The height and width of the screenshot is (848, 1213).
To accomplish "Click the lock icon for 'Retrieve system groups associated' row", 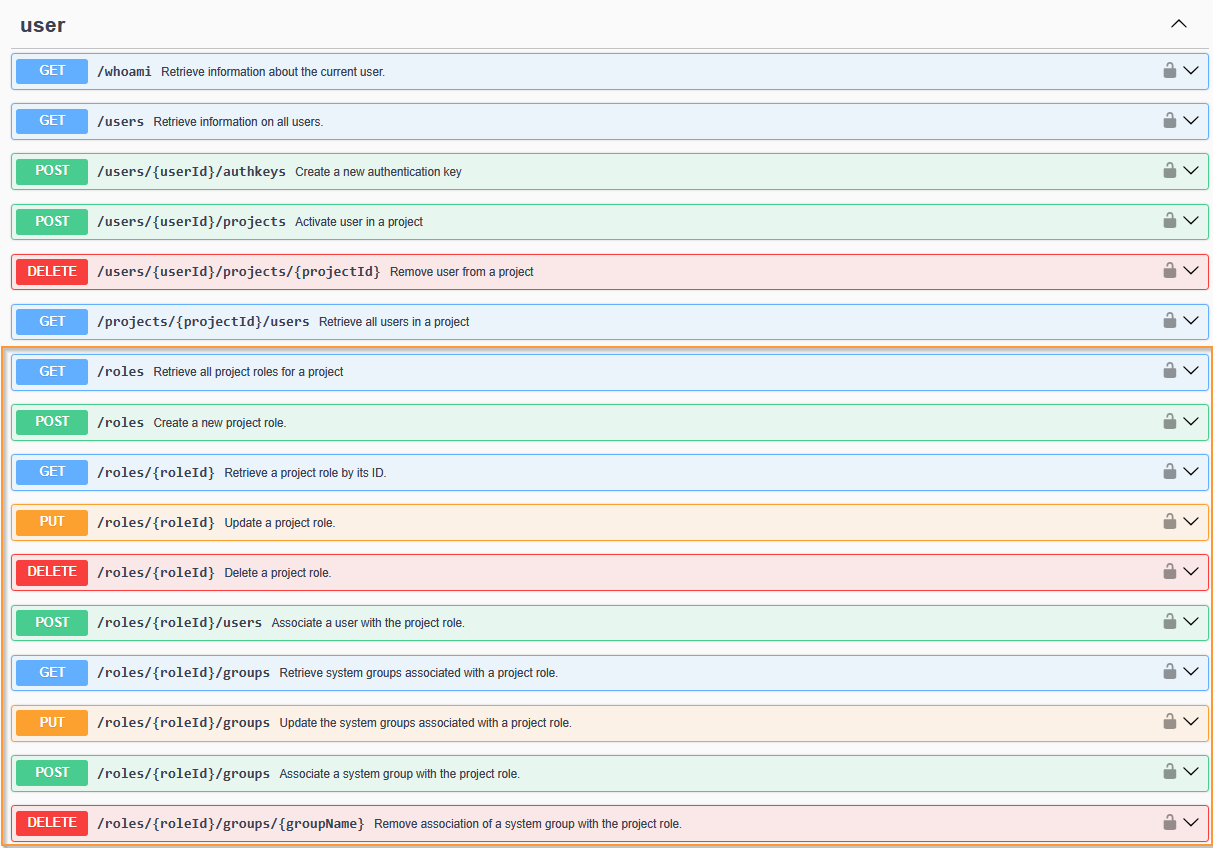I will [x=1169, y=671].
